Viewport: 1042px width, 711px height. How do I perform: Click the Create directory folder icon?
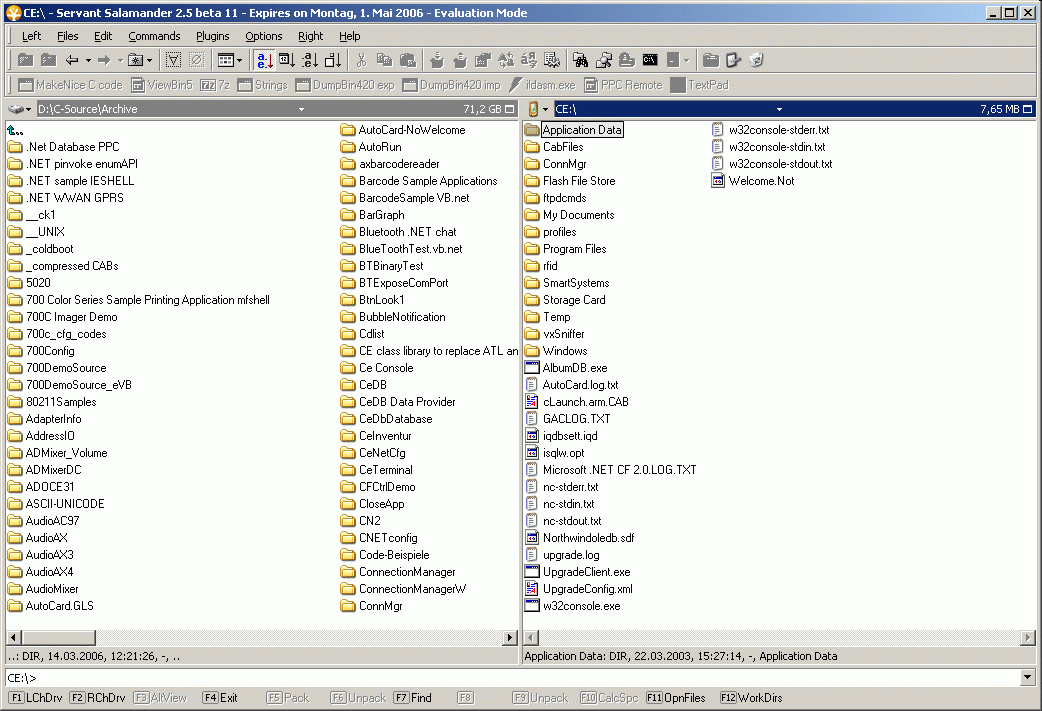(x=710, y=60)
